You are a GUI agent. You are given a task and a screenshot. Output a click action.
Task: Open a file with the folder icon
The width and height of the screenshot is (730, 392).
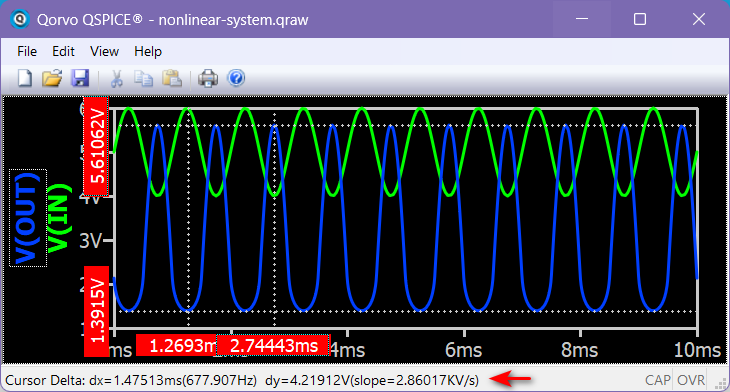click(52, 78)
